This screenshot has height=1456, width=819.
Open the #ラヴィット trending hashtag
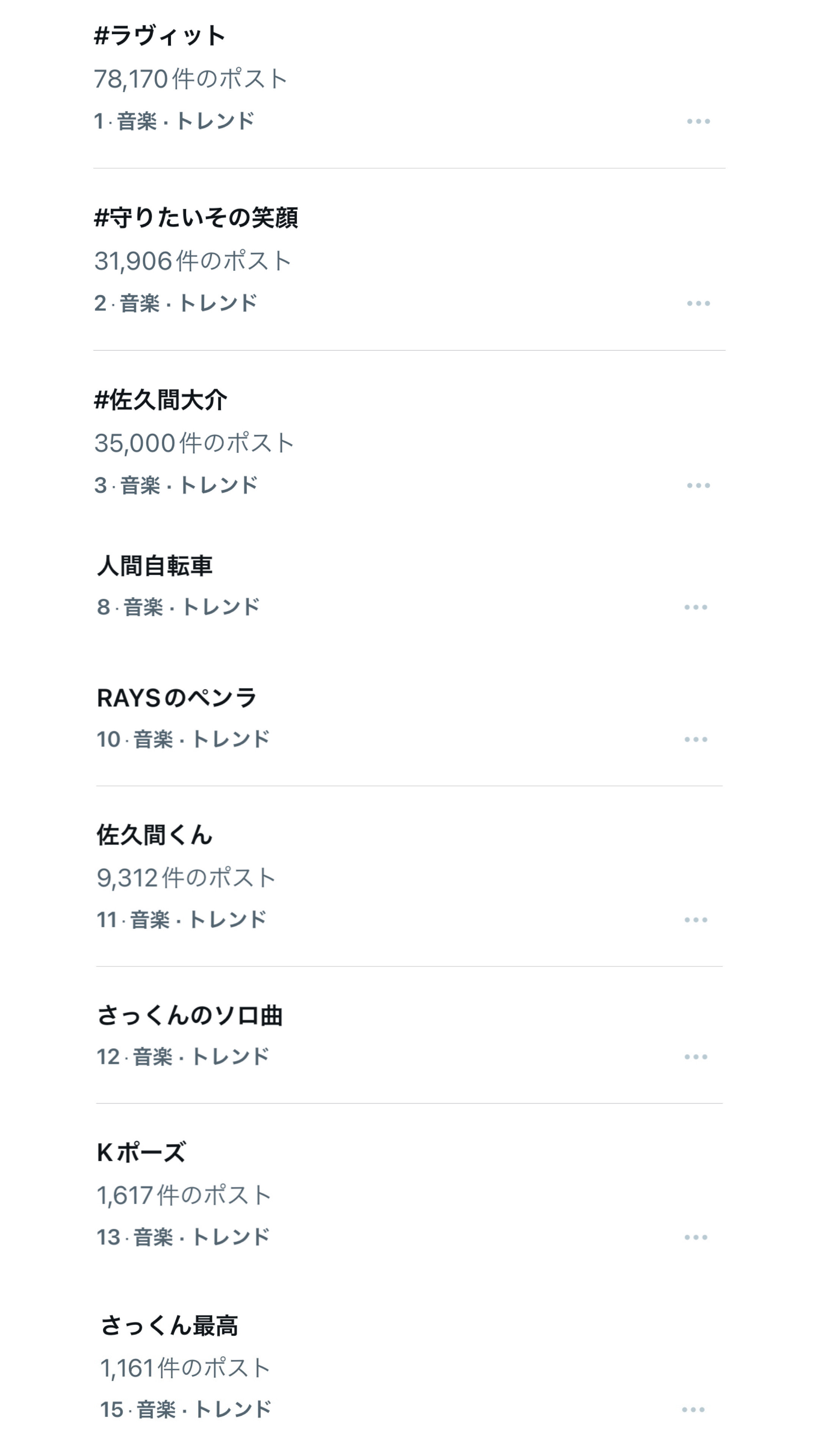click(x=159, y=36)
